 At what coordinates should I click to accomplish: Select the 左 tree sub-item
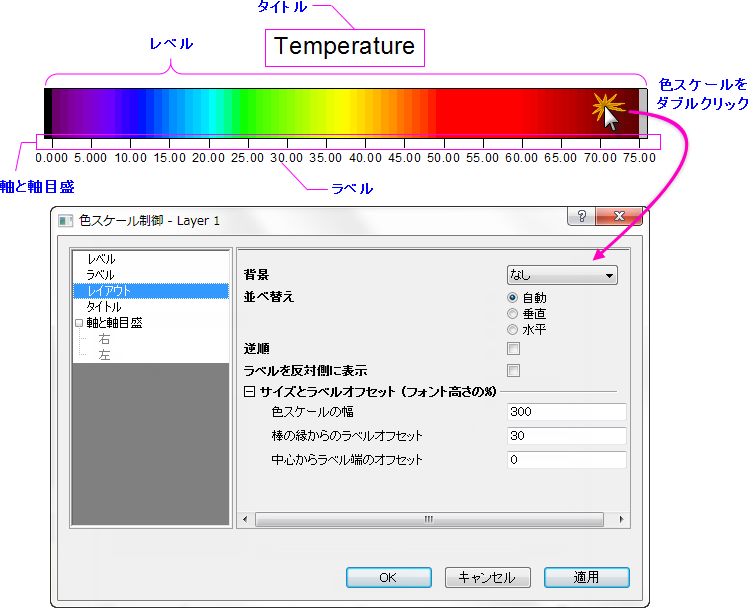click(x=104, y=355)
